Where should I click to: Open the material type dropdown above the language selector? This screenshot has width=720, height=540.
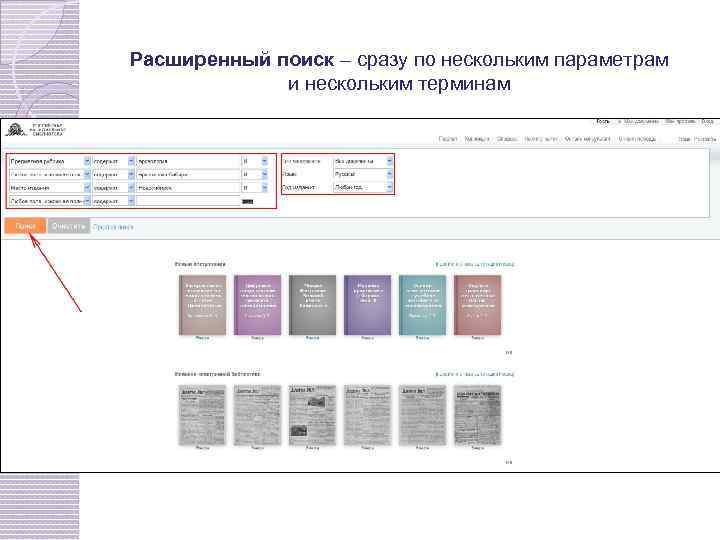363,161
